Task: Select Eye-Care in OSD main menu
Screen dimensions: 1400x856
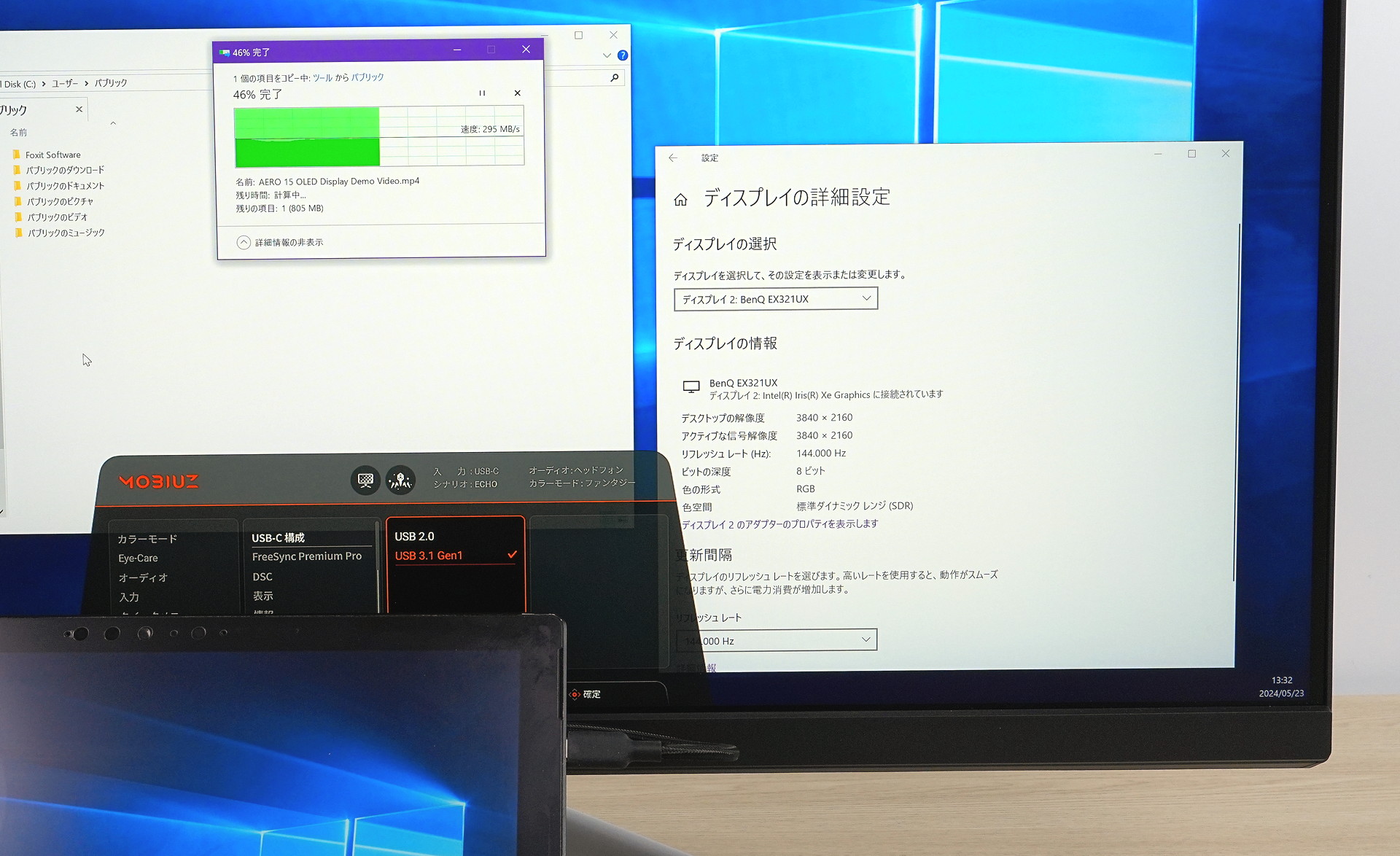Action: 139,559
